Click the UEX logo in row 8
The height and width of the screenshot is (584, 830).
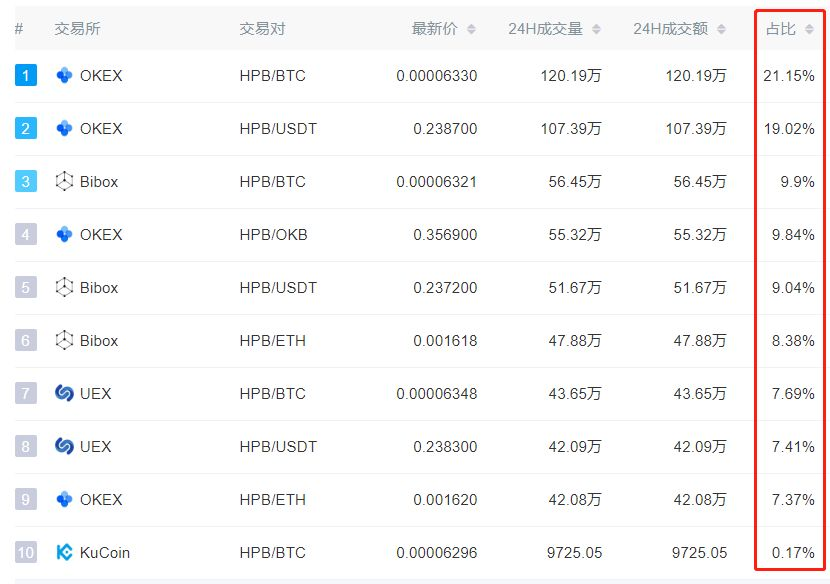pos(64,446)
